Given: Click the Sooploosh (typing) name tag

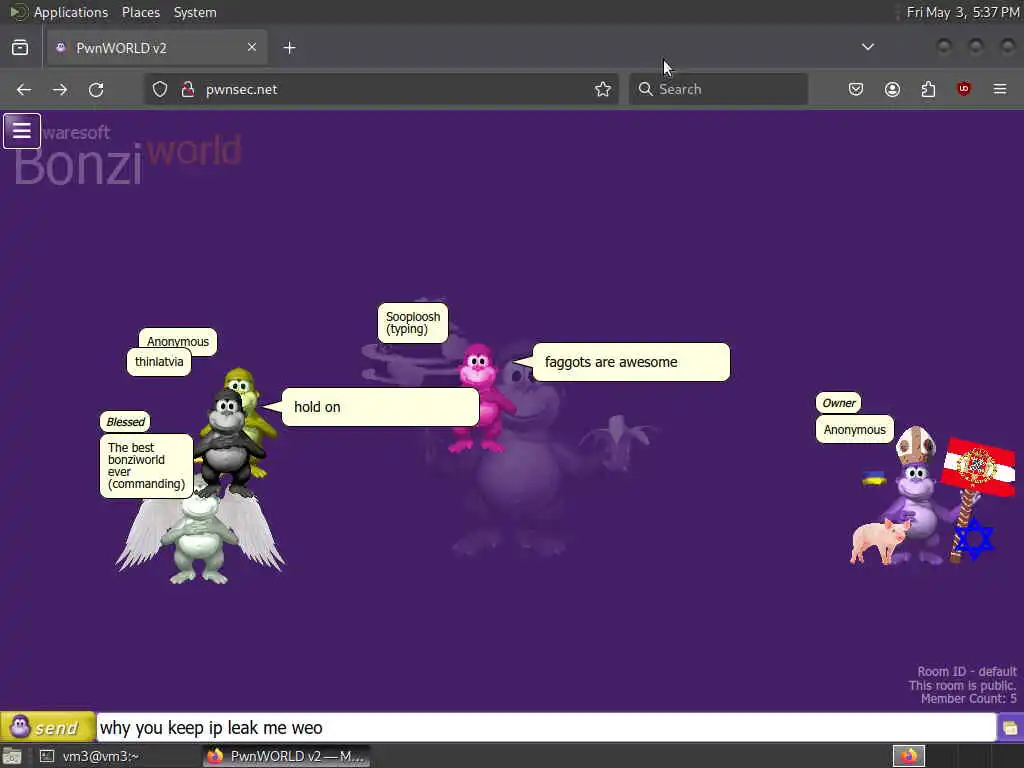Looking at the screenshot, I should (413, 323).
